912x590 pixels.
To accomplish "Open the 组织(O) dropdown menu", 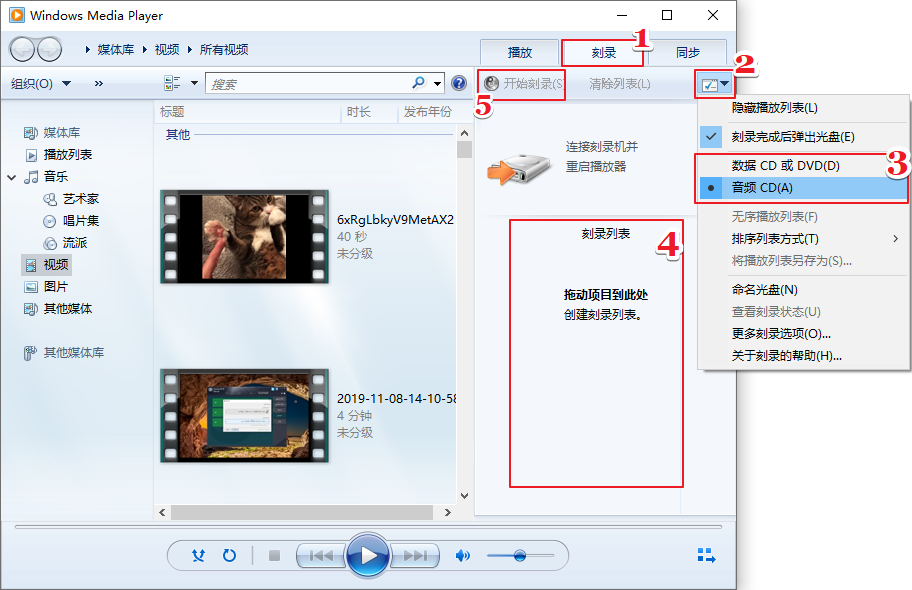I will click(x=41, y=84).
